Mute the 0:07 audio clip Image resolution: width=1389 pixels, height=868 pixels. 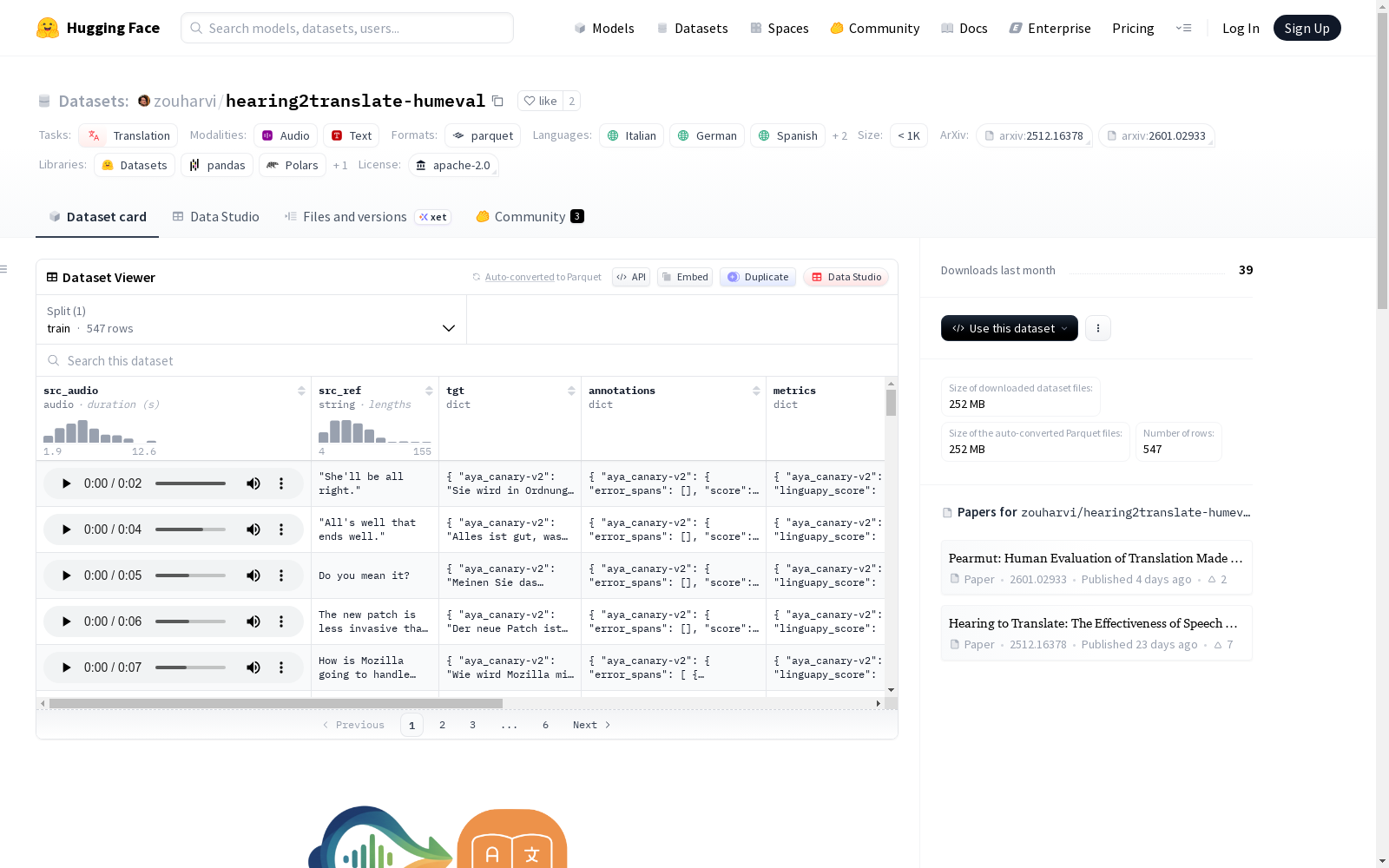coord(253,667)
